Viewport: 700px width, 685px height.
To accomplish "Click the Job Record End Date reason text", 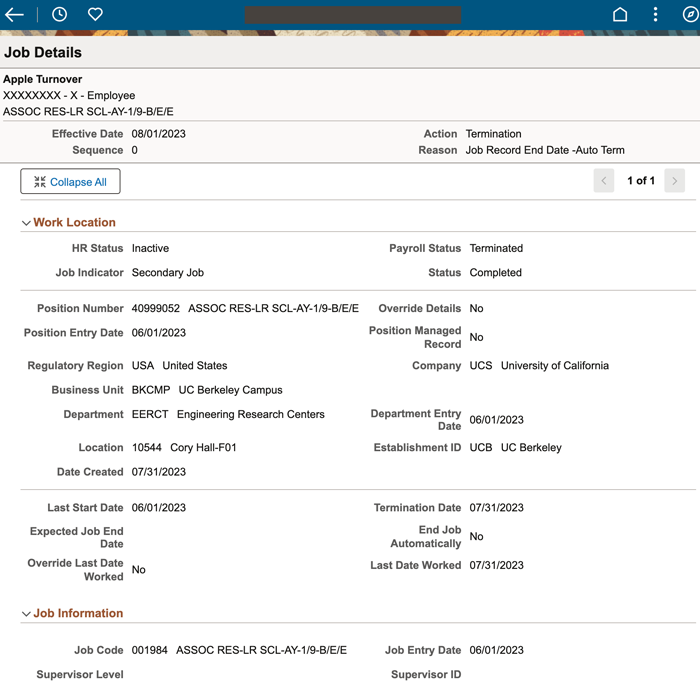I will click(x=545, y=151).
